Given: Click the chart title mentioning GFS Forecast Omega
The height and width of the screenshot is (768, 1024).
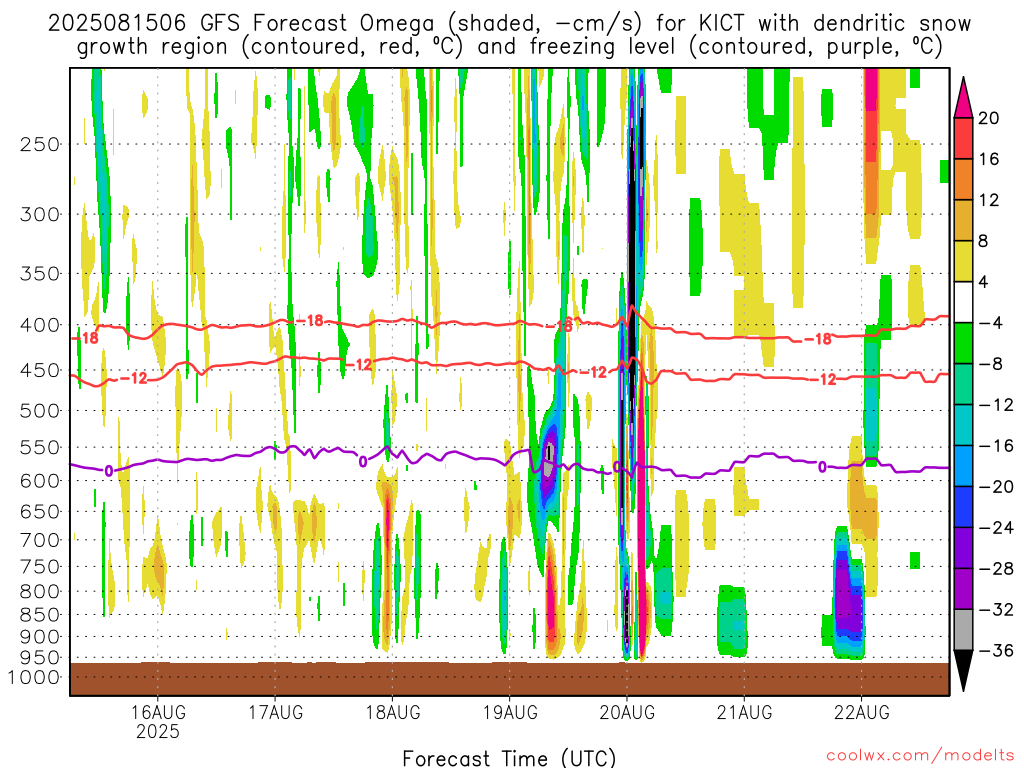Looking at the screenshot, I should coord(509,35).
